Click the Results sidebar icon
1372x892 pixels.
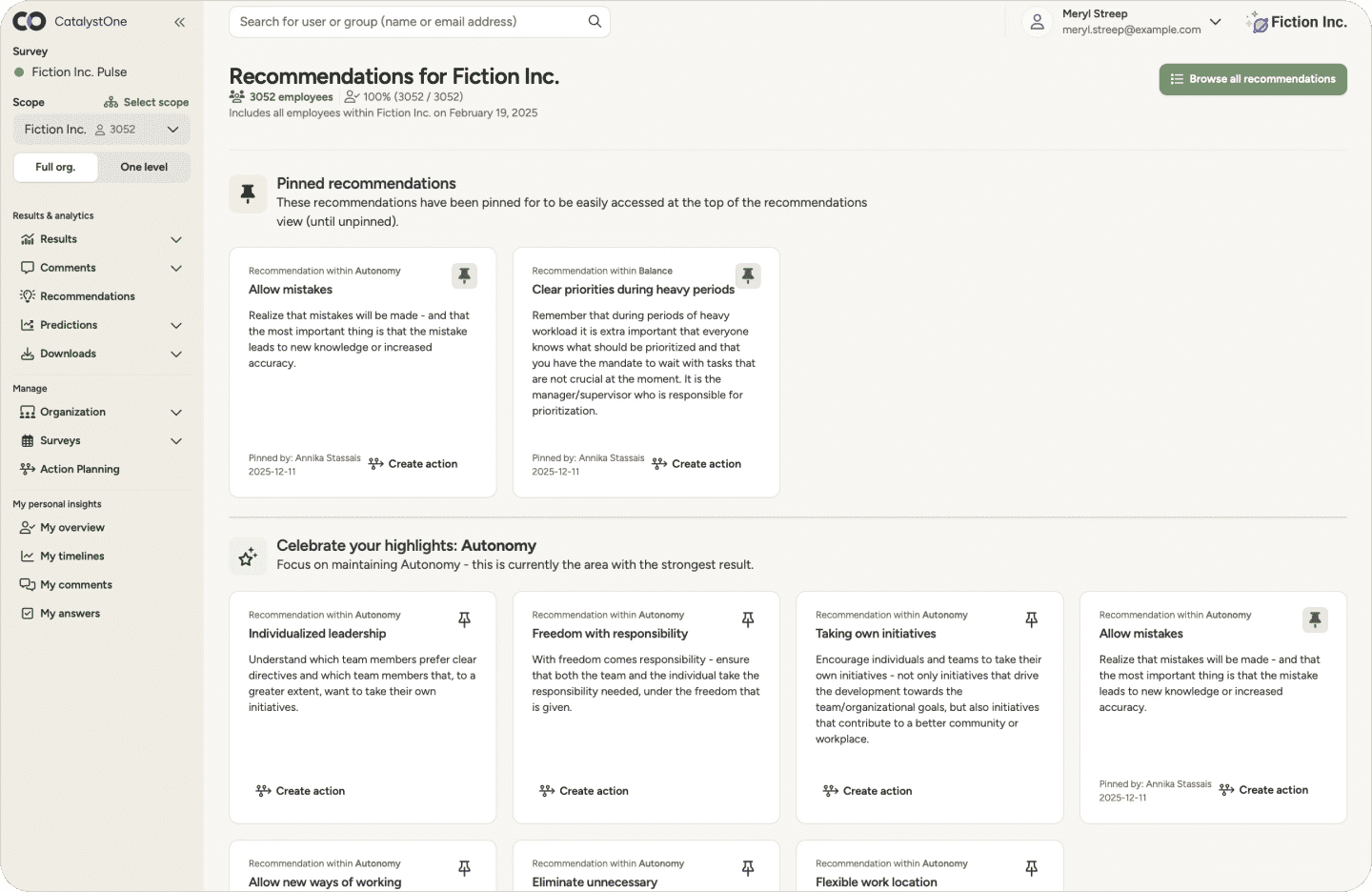coord(28,239)
